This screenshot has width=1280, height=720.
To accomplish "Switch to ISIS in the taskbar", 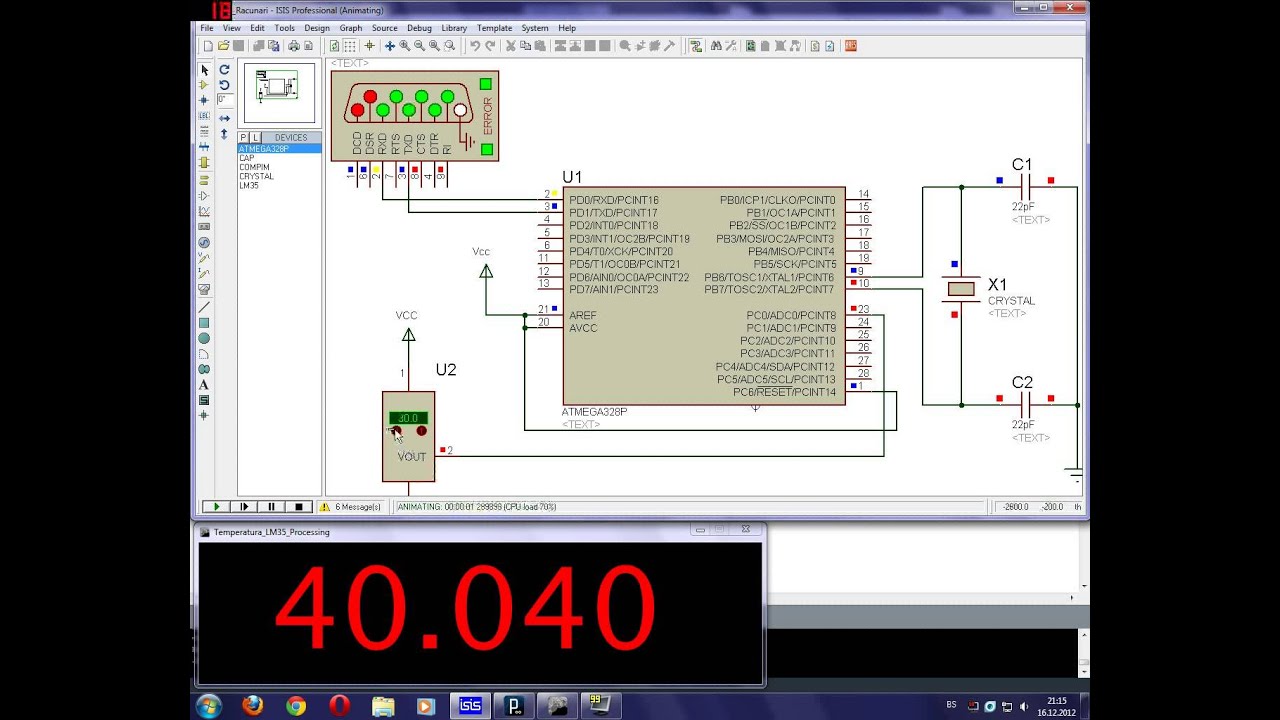I will coord(469,706).
